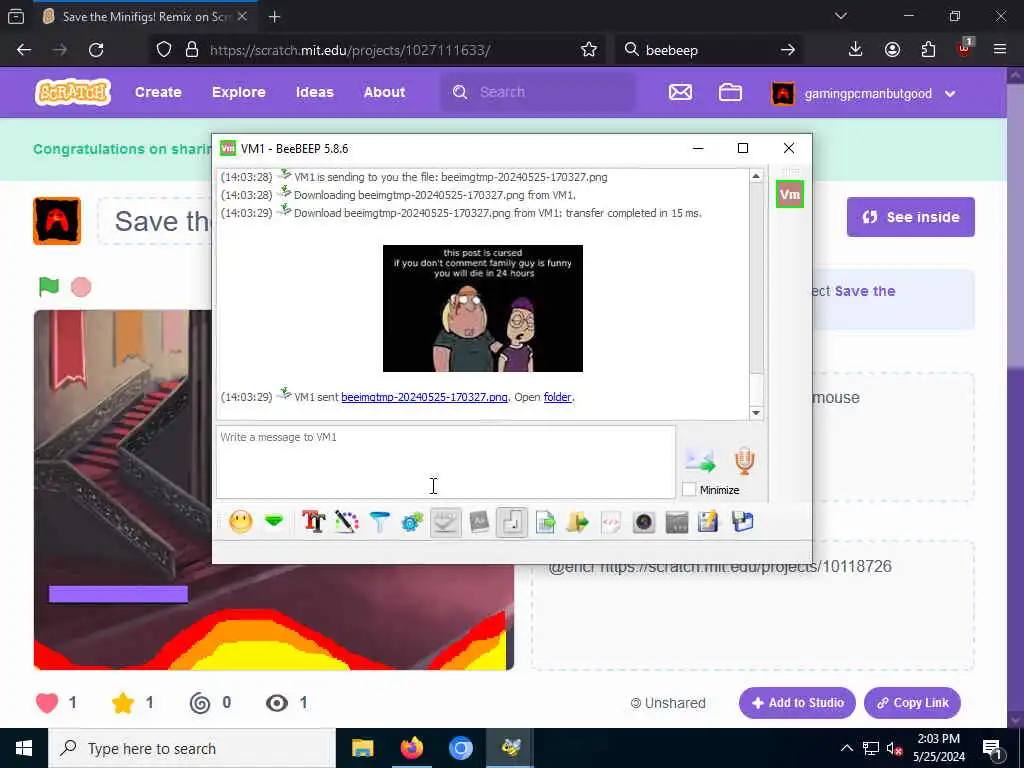
Task: Click the blue floppy disks icon
Action: [743, 522]
